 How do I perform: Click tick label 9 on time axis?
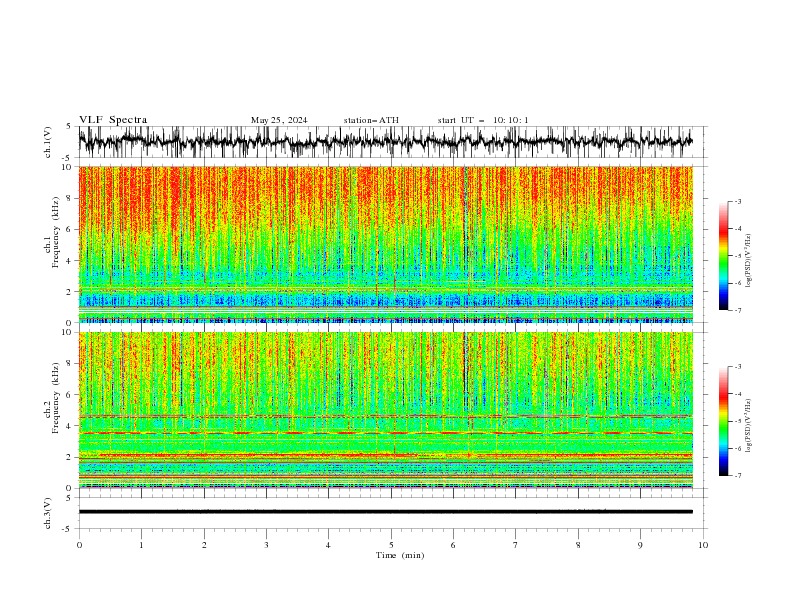click(640, 545)
